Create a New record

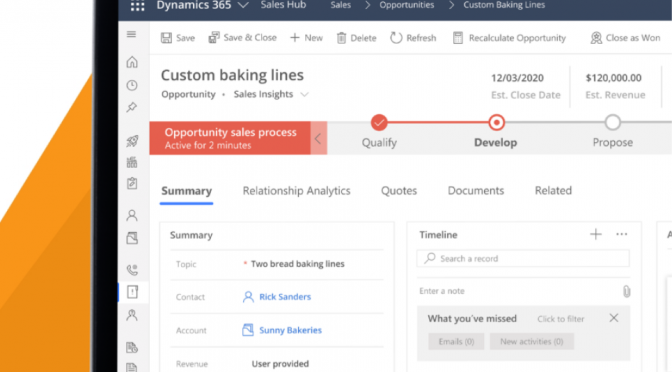tap(306, 38)
